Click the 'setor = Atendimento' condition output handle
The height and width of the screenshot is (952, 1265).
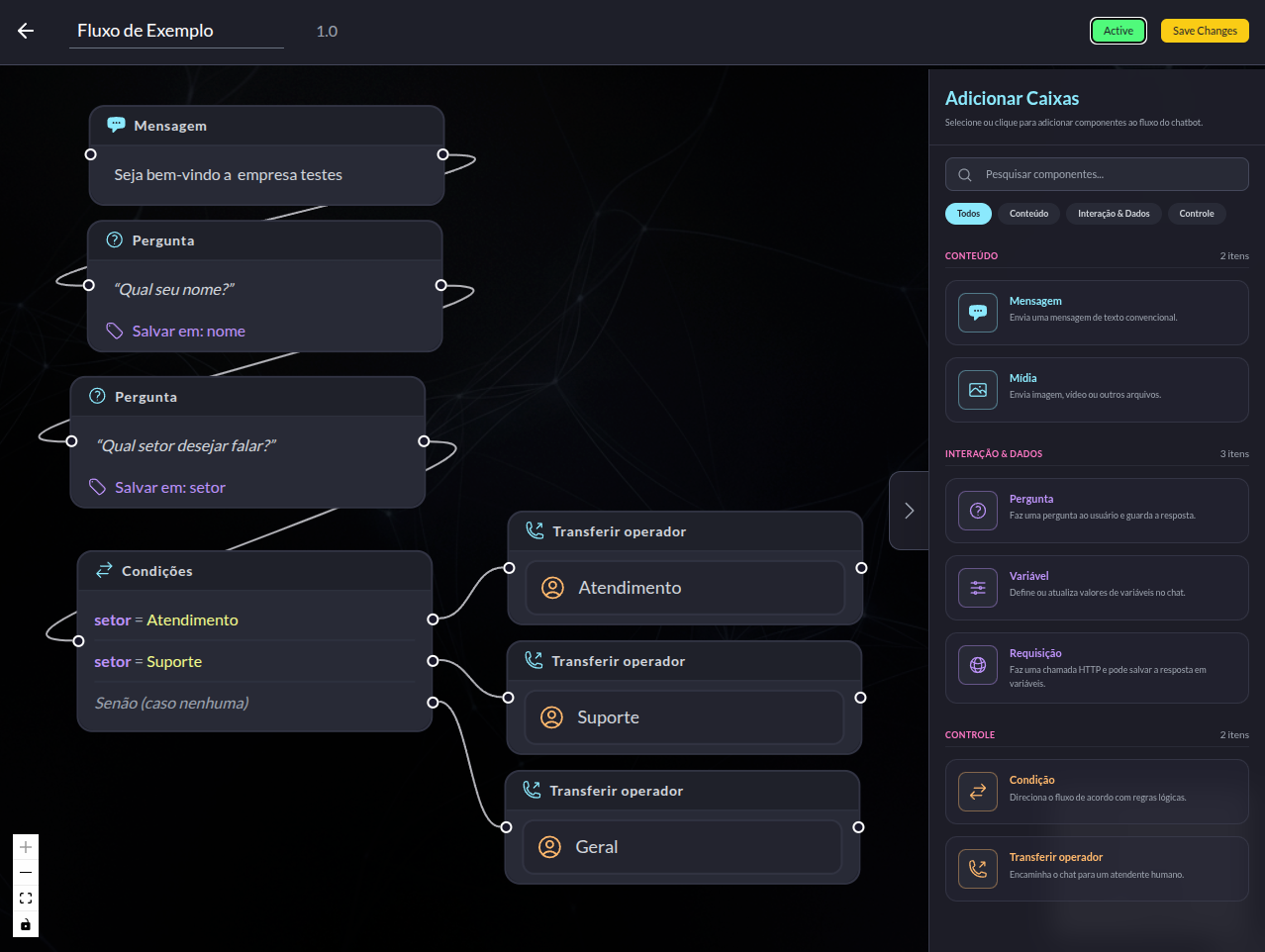pyautogui.click(x=433, y=619)
